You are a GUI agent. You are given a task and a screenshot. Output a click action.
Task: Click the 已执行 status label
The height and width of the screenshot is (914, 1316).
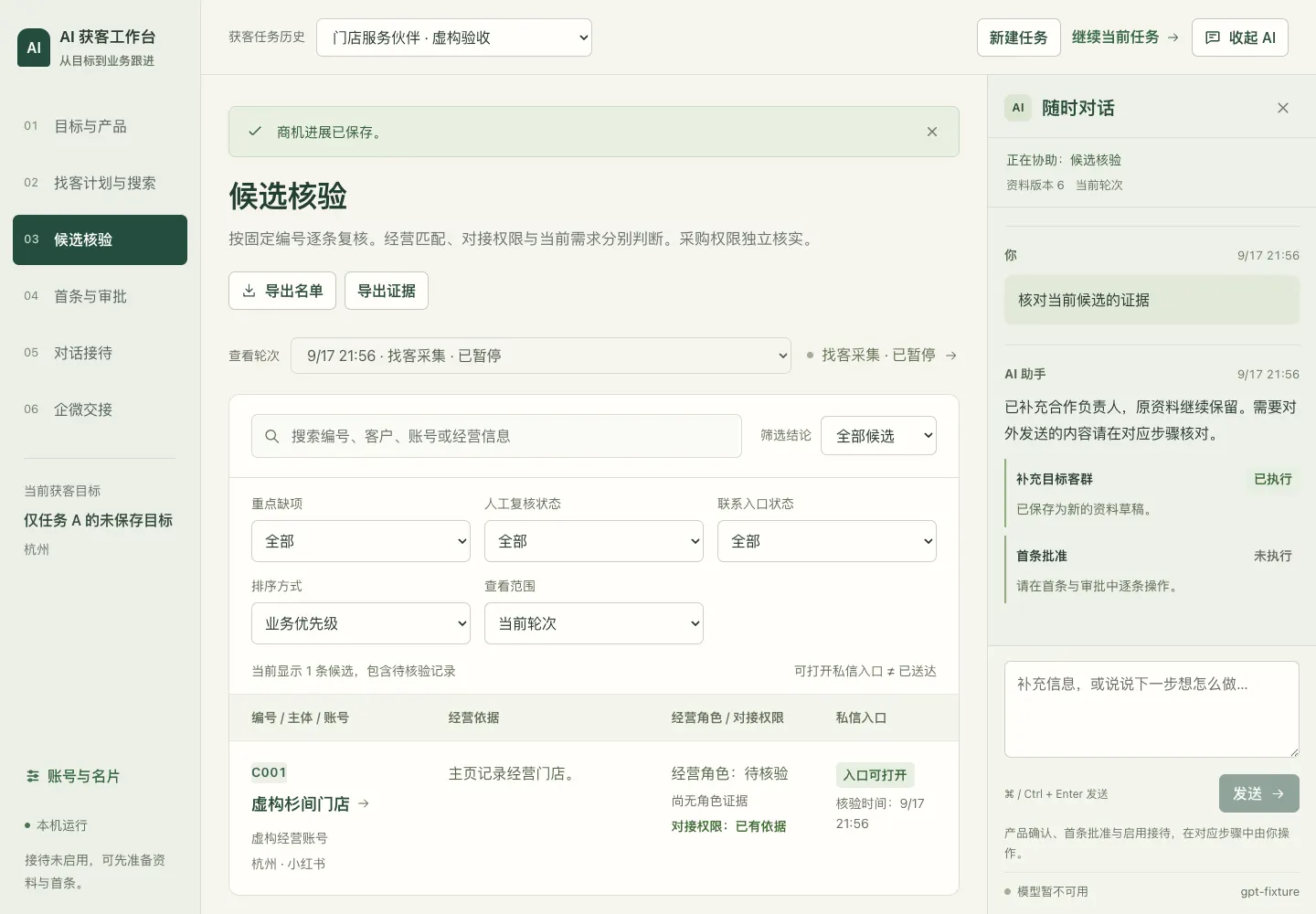click(1273, 479)
